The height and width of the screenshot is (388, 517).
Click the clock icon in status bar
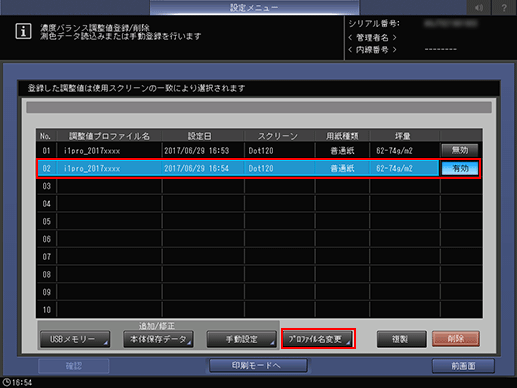(x=6, y=382)
